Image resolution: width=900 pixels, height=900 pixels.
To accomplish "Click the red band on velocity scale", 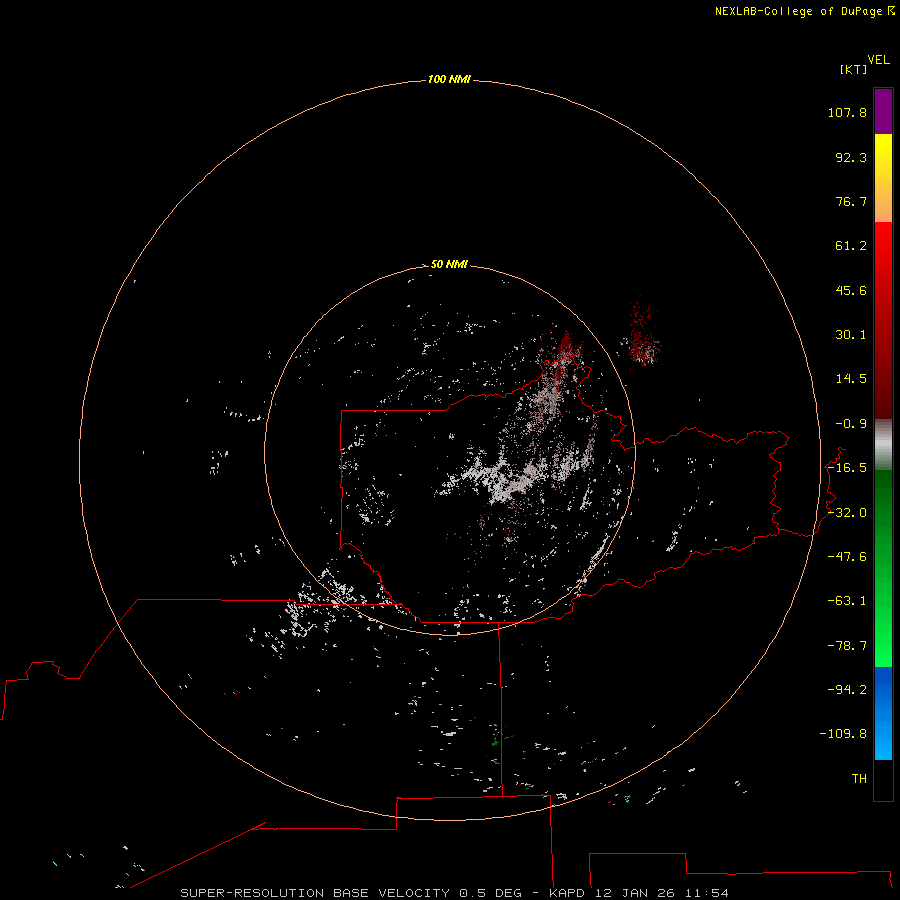I will (883, 320).
